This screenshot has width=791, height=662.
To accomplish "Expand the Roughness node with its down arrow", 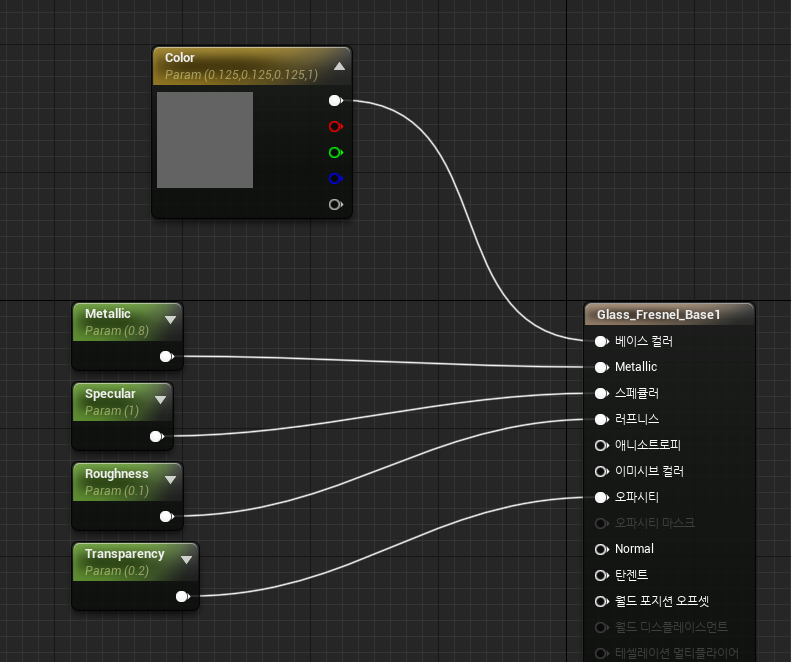I will [171, 479].
